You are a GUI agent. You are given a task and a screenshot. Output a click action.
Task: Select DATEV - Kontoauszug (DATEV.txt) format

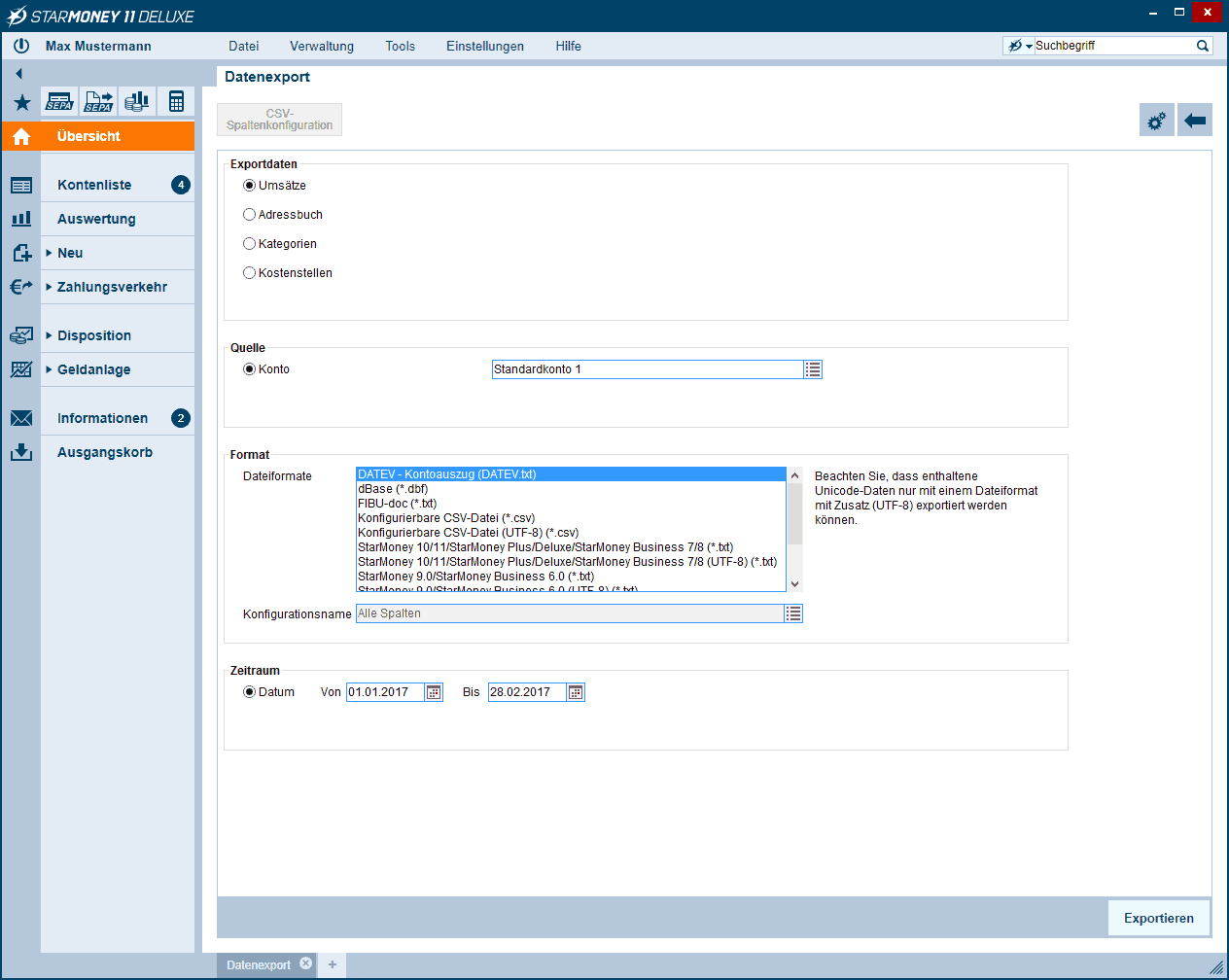pyautogui.click(x=571, y=474)
